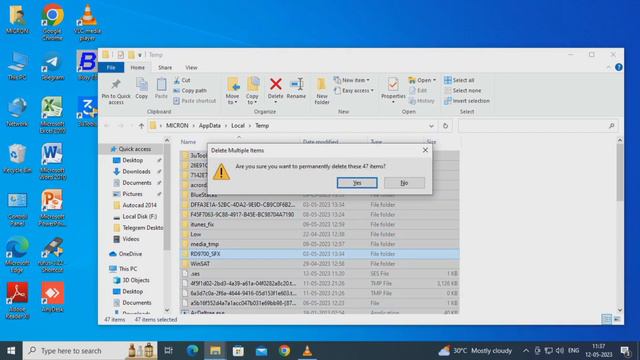
Task: Click Select none in the ribbon
Action: click(x=462, y=90)
